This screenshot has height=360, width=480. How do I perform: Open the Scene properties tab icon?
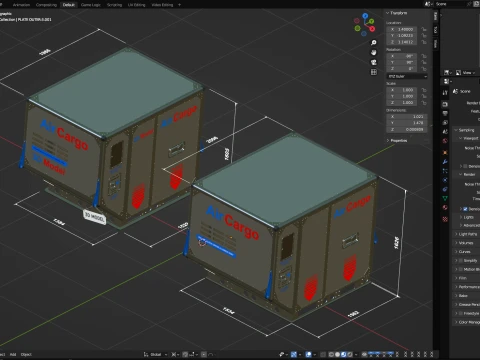[445, 132]
